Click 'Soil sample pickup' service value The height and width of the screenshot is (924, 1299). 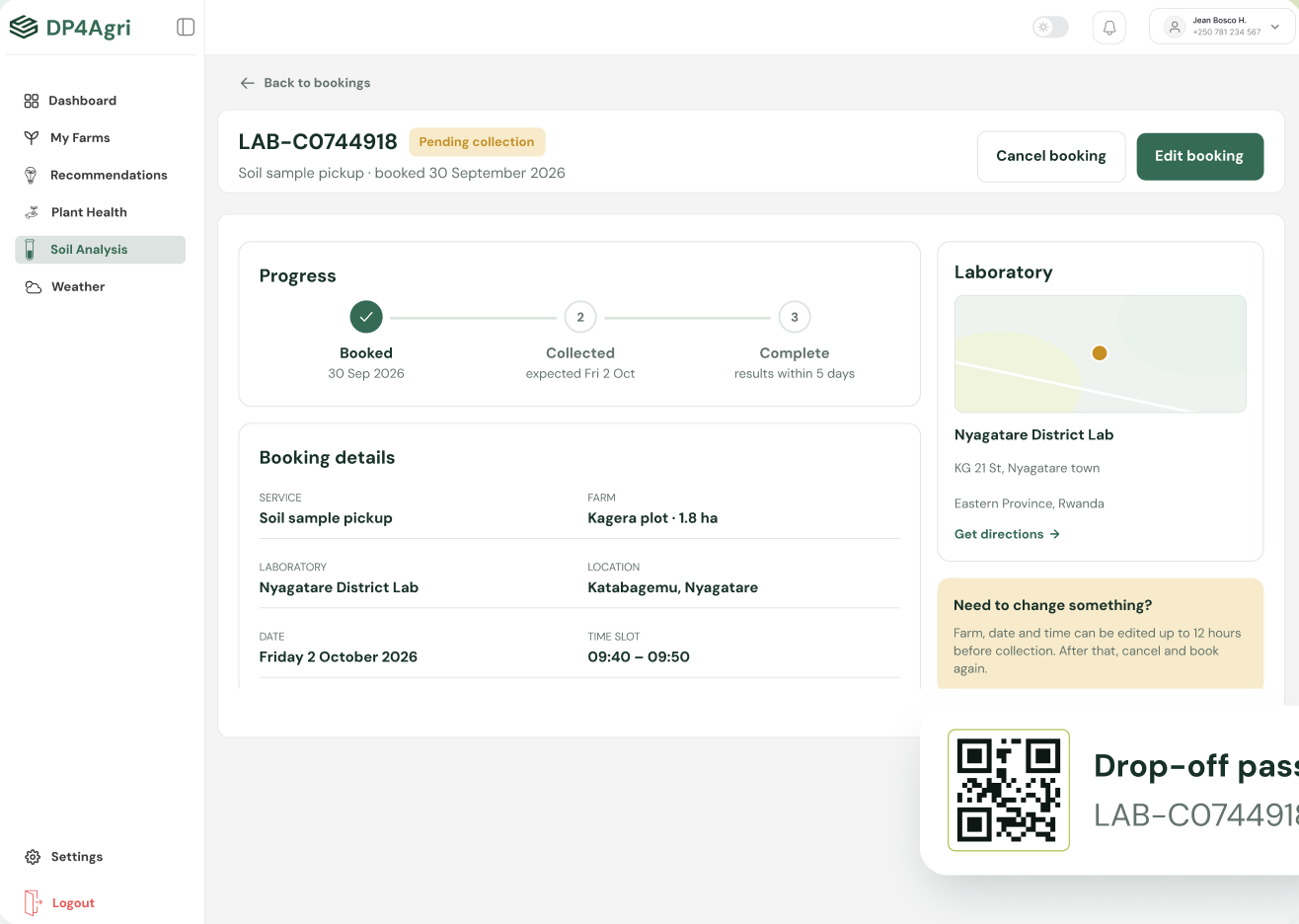[326, 518]
